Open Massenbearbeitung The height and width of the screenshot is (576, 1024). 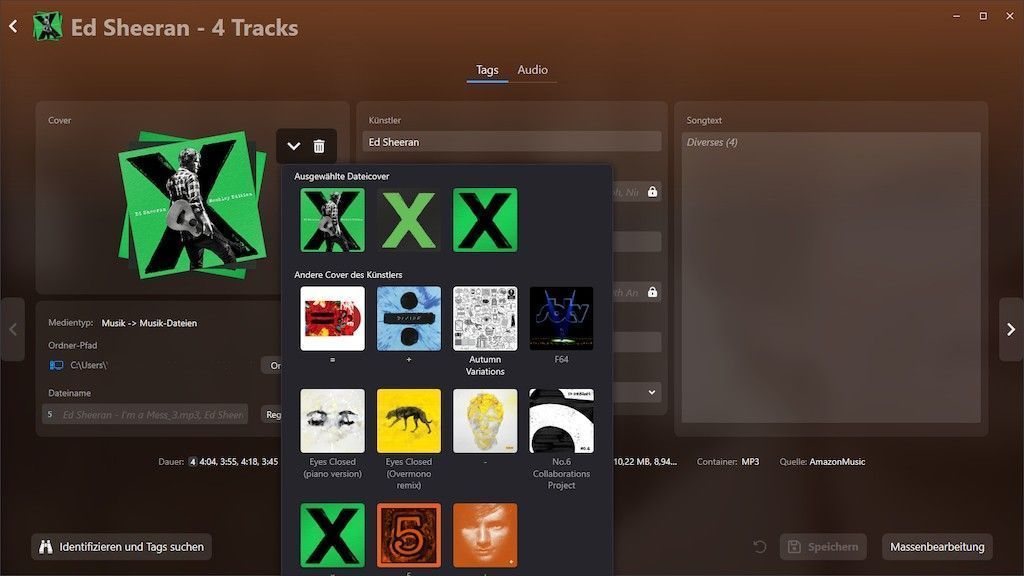coord(937,547)
